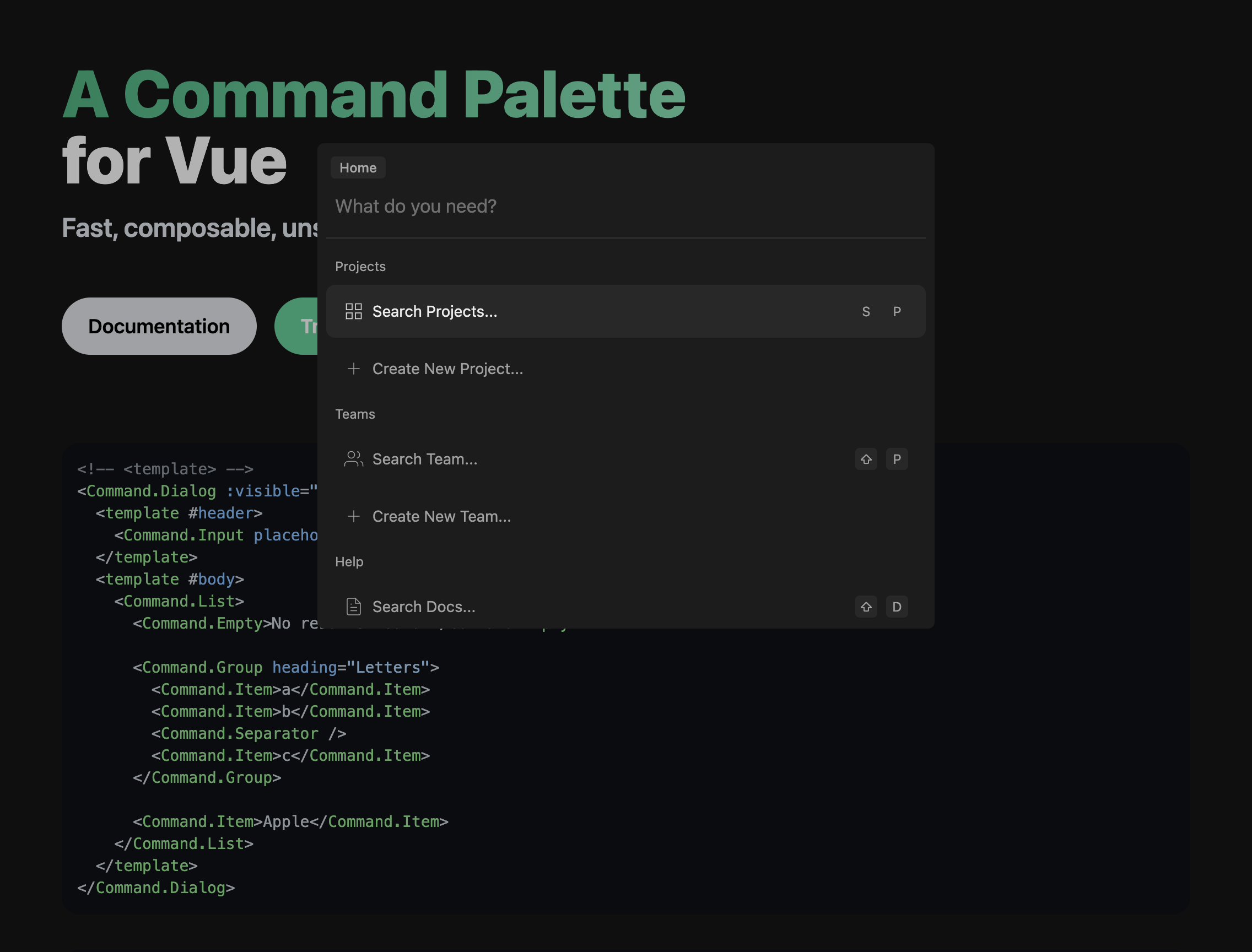Click the '<Command.Dialog :visible=' code line
This screenshot has width=1252, height=952.
(x=197, y=491)
